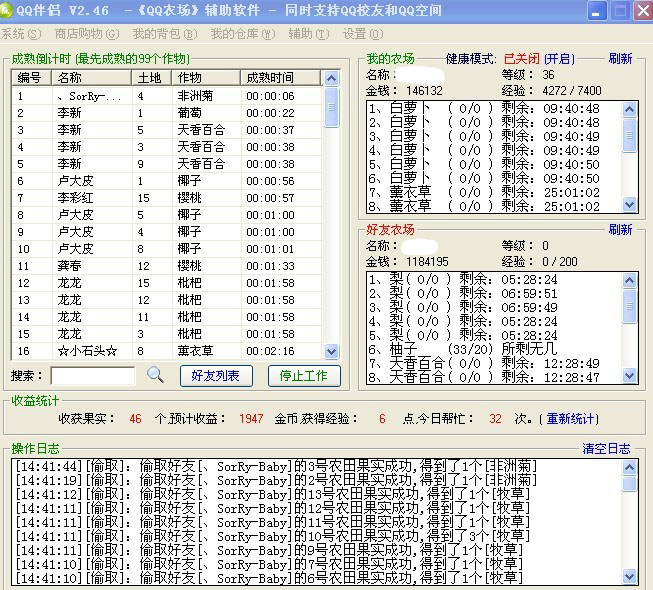Click countdown list scroll-down arrow
653x590 pixels.
pyautogui.click(x=331, y=351)
